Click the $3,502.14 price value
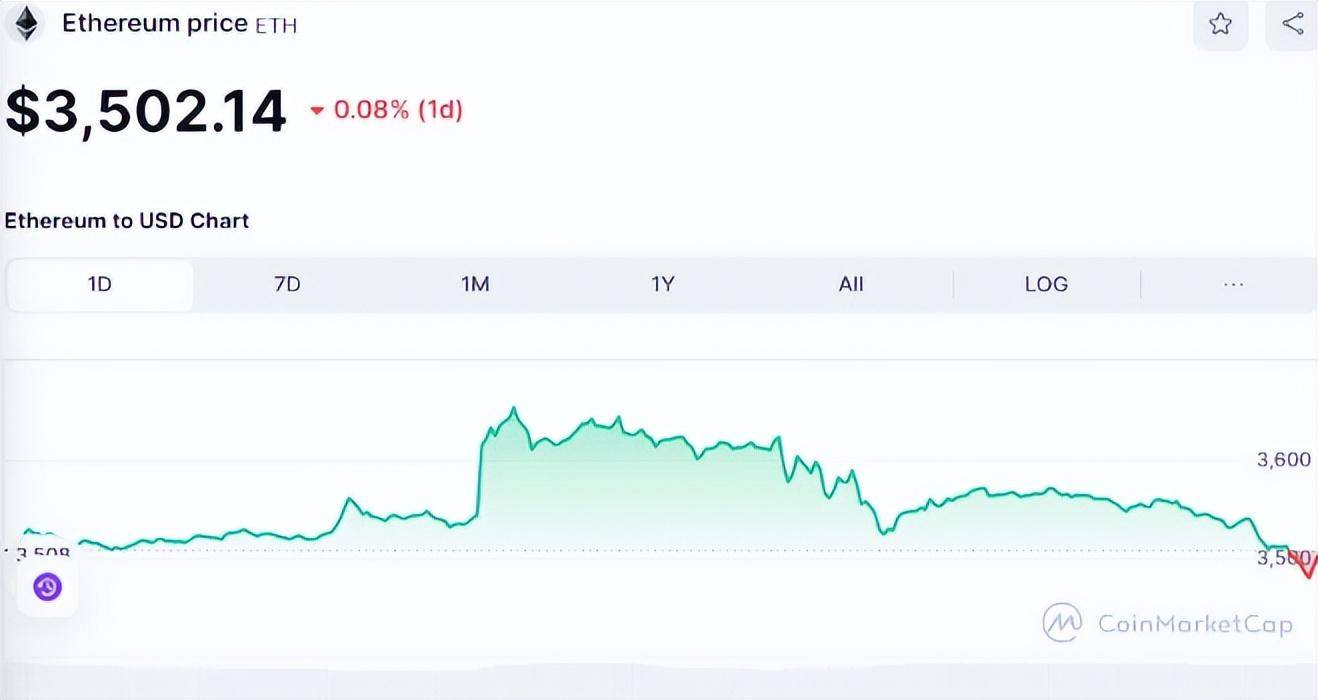Viewport: 1318px width, 700px height. click(146, 111)
